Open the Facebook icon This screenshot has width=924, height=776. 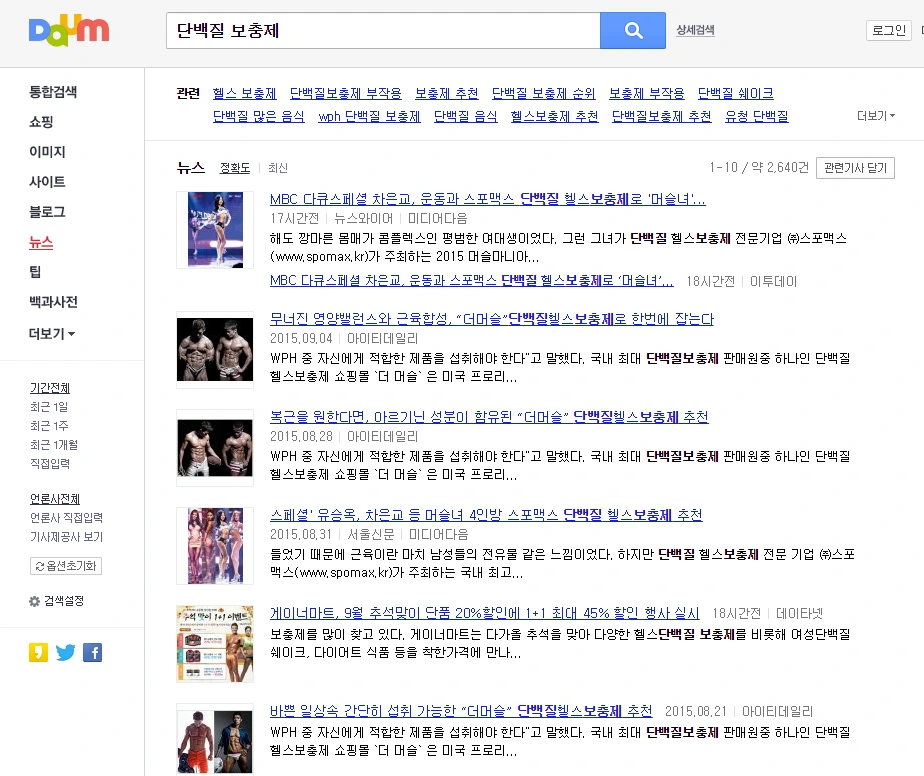pyautogui.click(x=92, y=653)
